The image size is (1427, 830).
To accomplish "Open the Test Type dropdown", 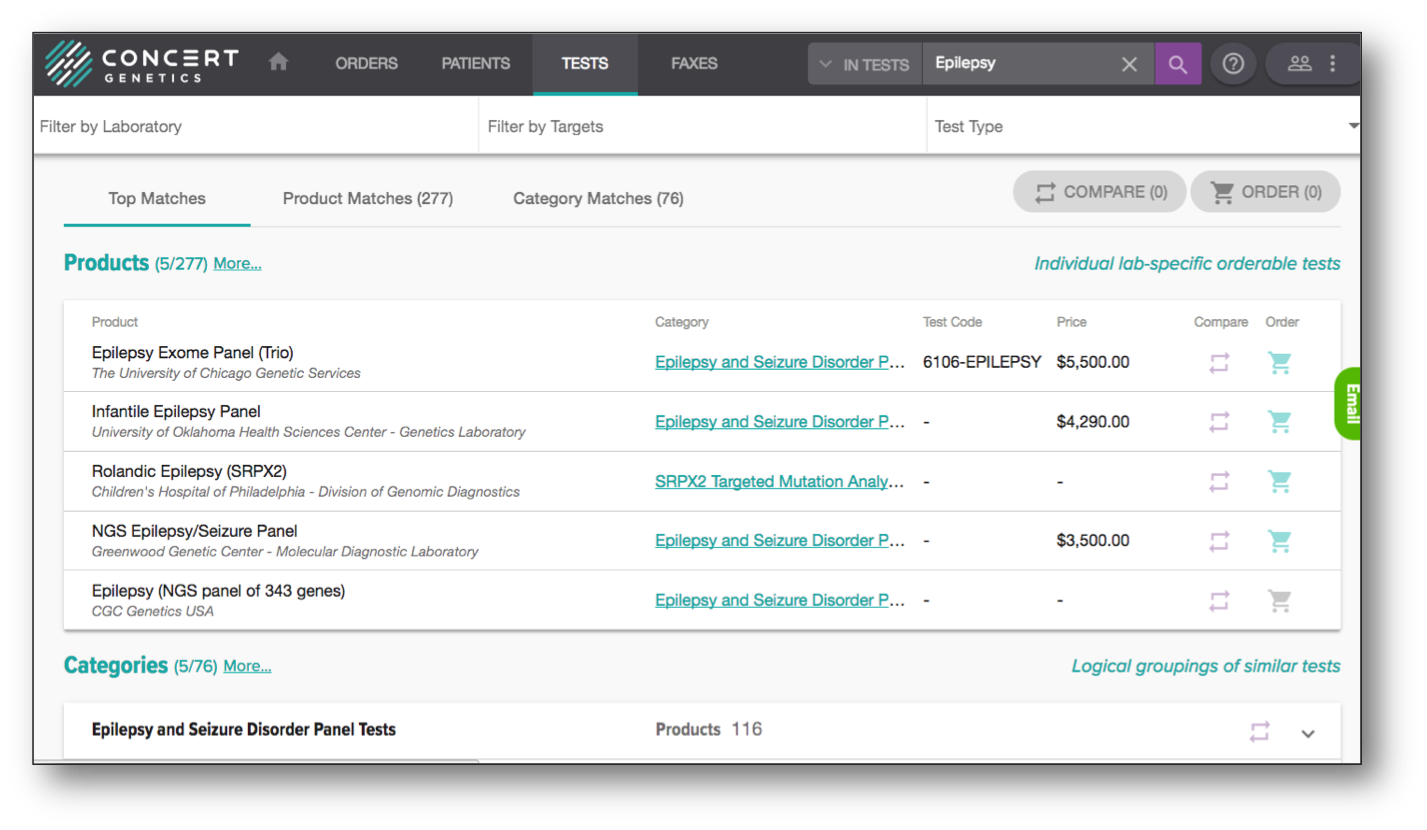I will [1143, 126].
